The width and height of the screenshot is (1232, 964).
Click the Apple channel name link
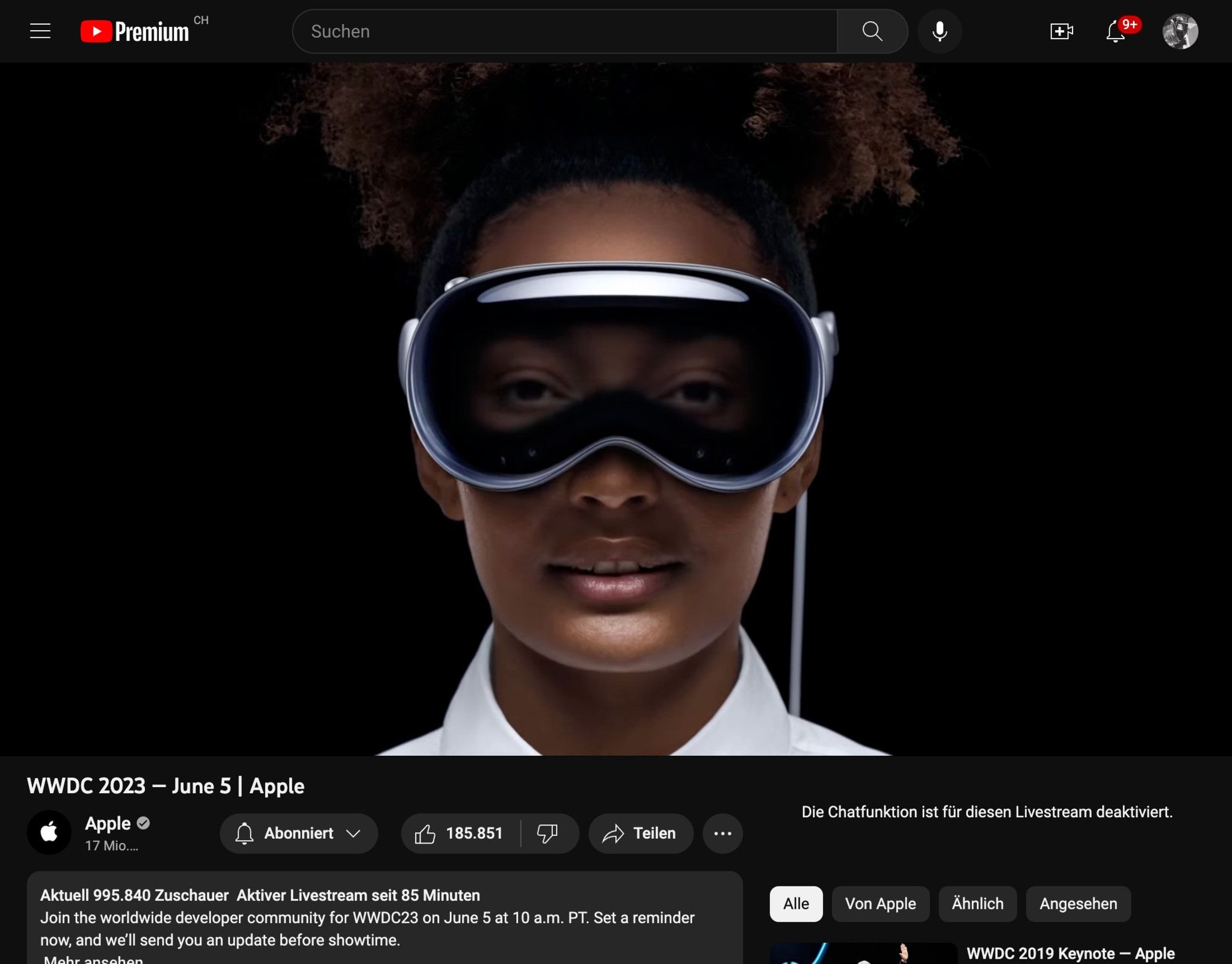point(107,823)
